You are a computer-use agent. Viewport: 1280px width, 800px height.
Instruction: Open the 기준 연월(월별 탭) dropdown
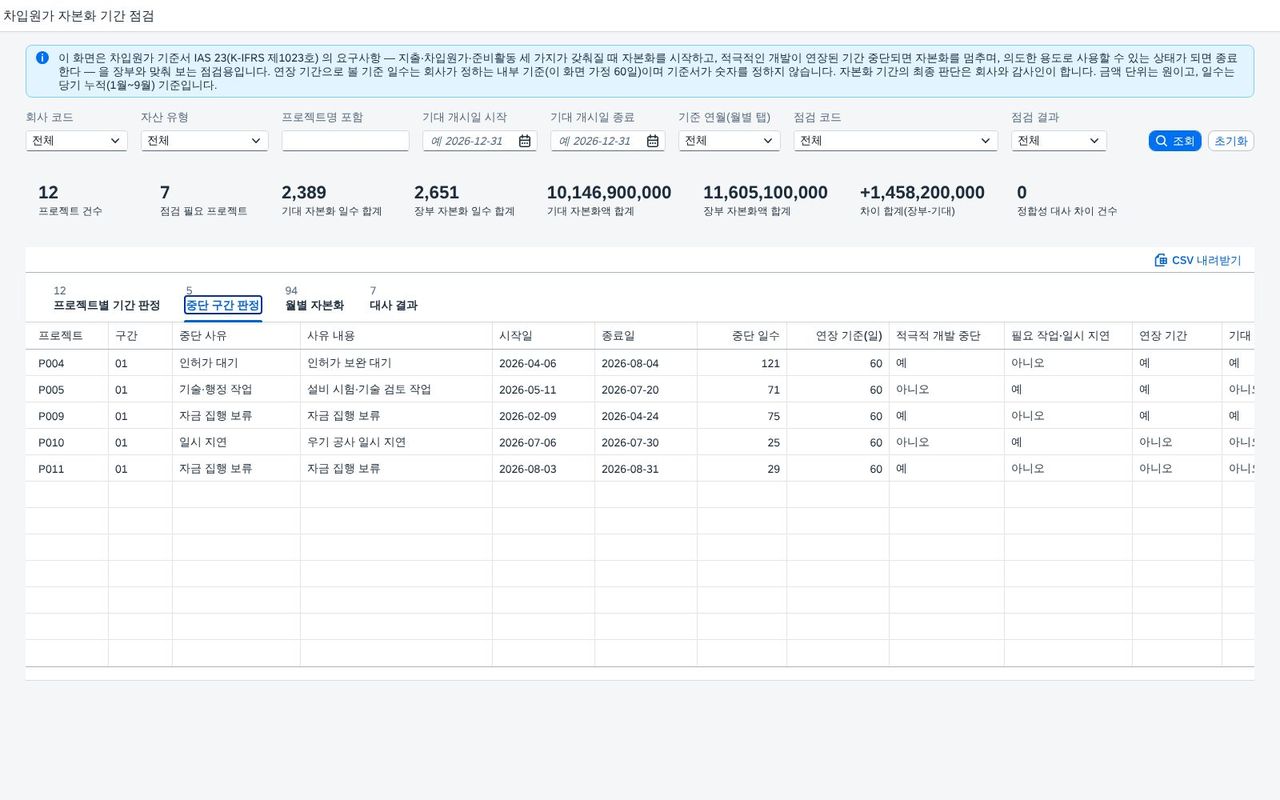pos(729,141)
